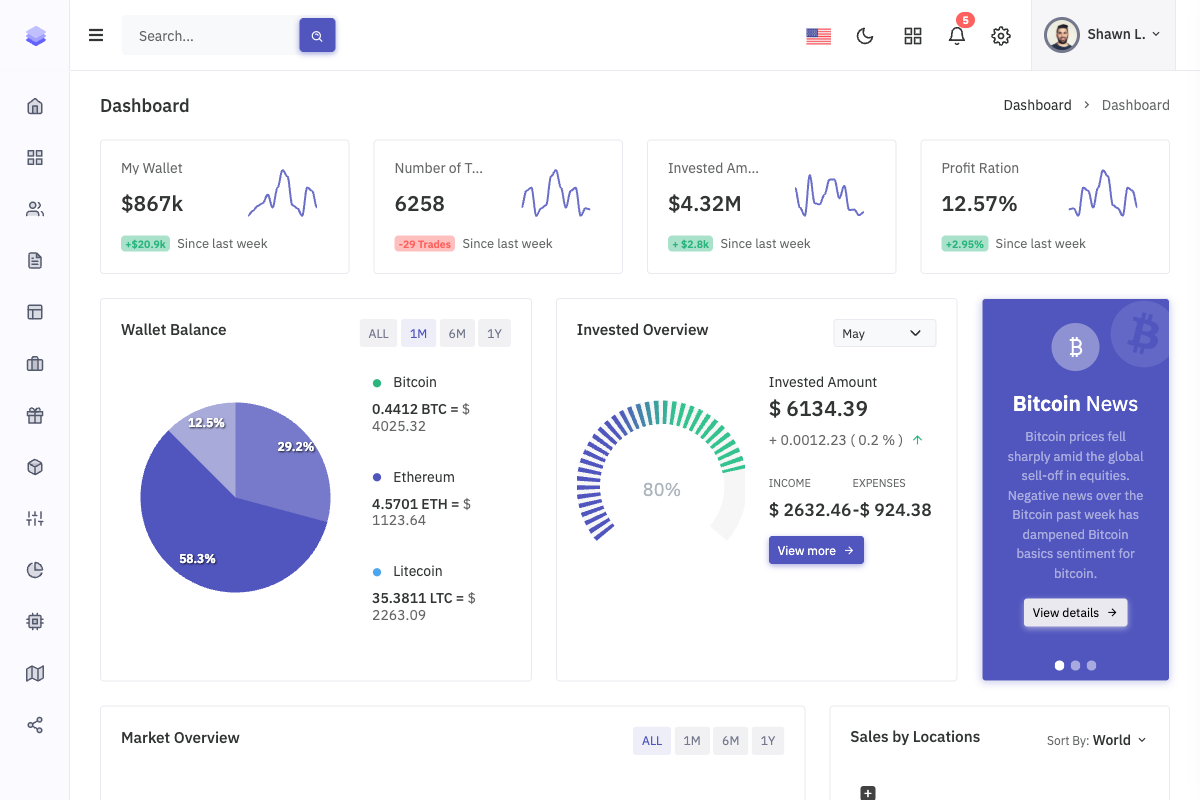Open the hamburger navigation menu
The width and height of the screenshot is (1200, 800).
(x=96, y=34)
